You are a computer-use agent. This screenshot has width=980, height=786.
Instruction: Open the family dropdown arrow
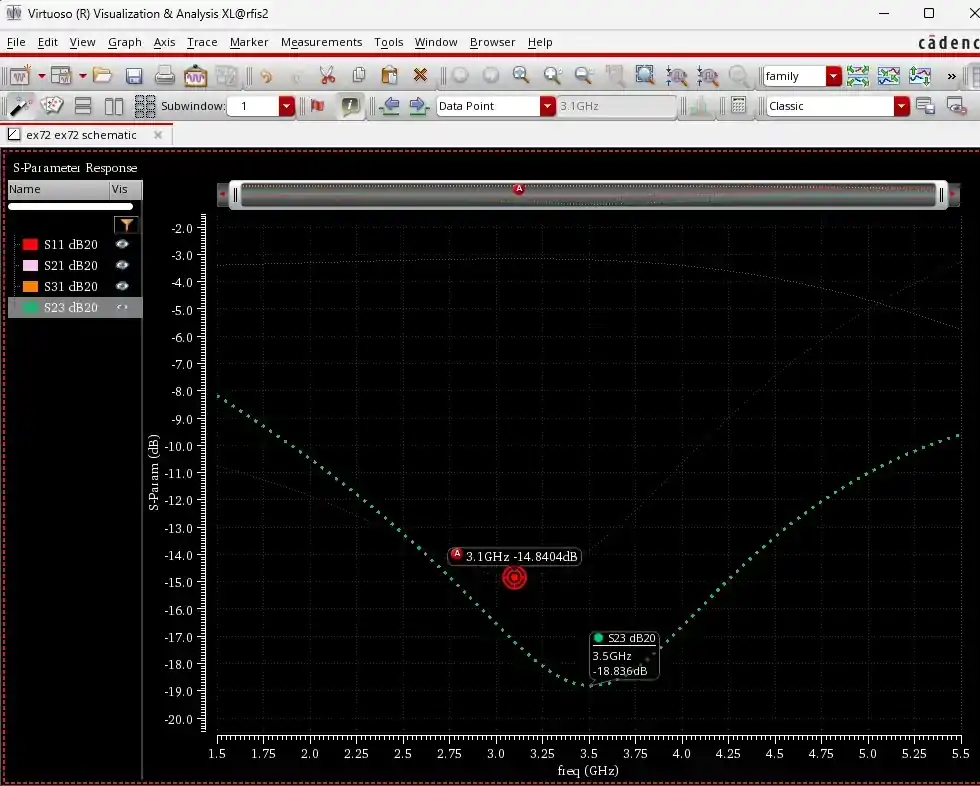[833, 76]
